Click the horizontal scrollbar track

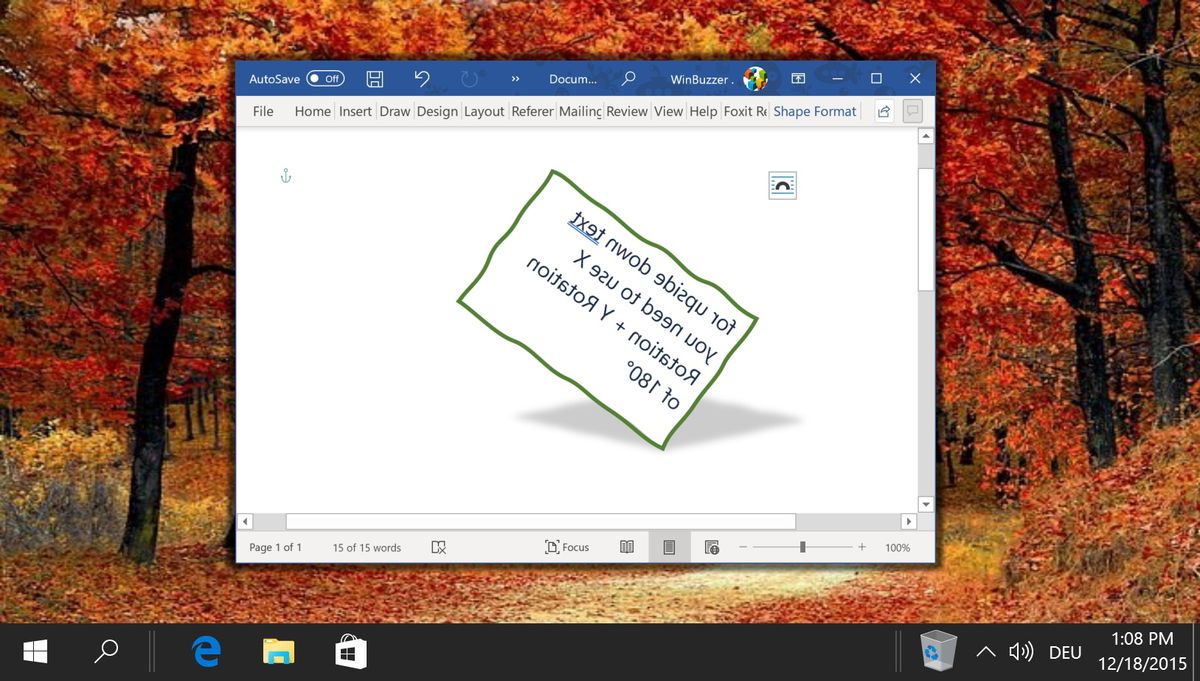(x=576, y=521)
